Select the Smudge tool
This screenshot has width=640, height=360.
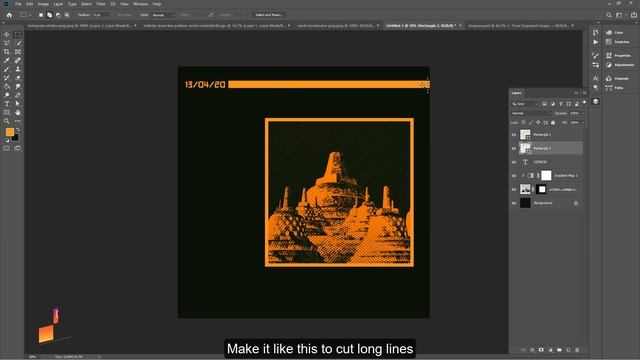click(x=18, y=87)
